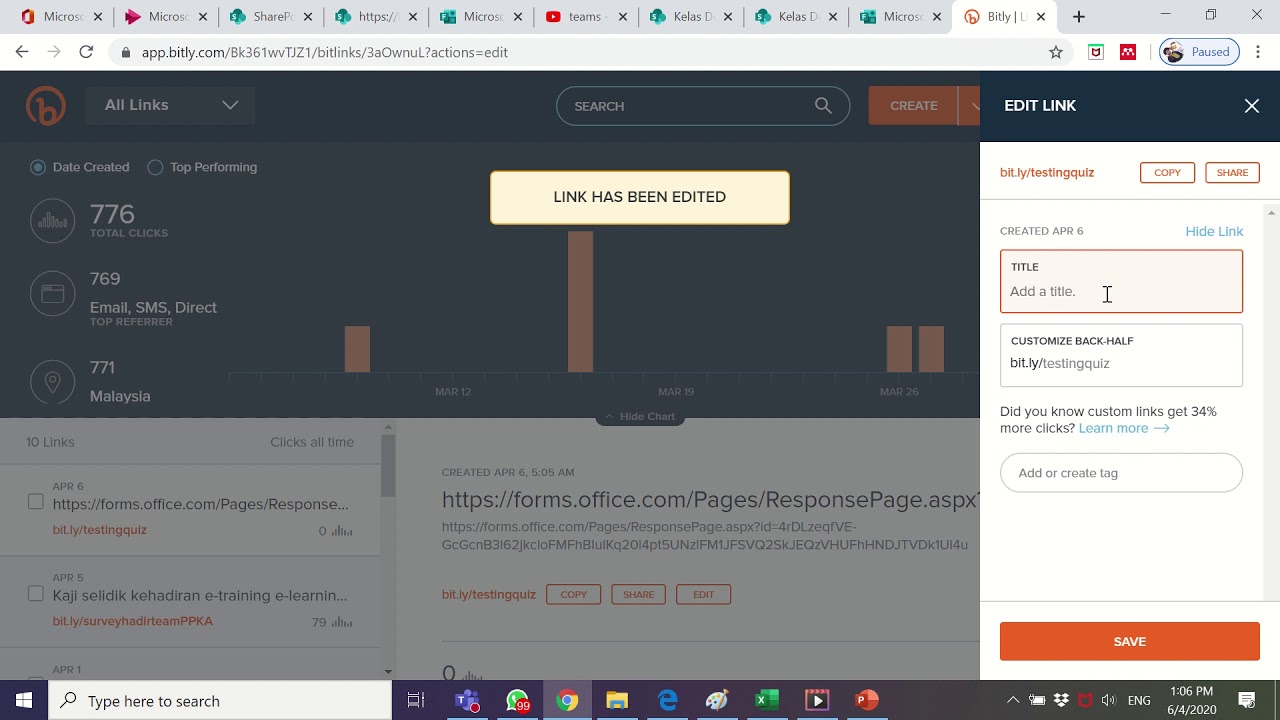The image size is (1280, 720).
Task: Click the top referrer browser icon
Action: [x=53, y=294]
